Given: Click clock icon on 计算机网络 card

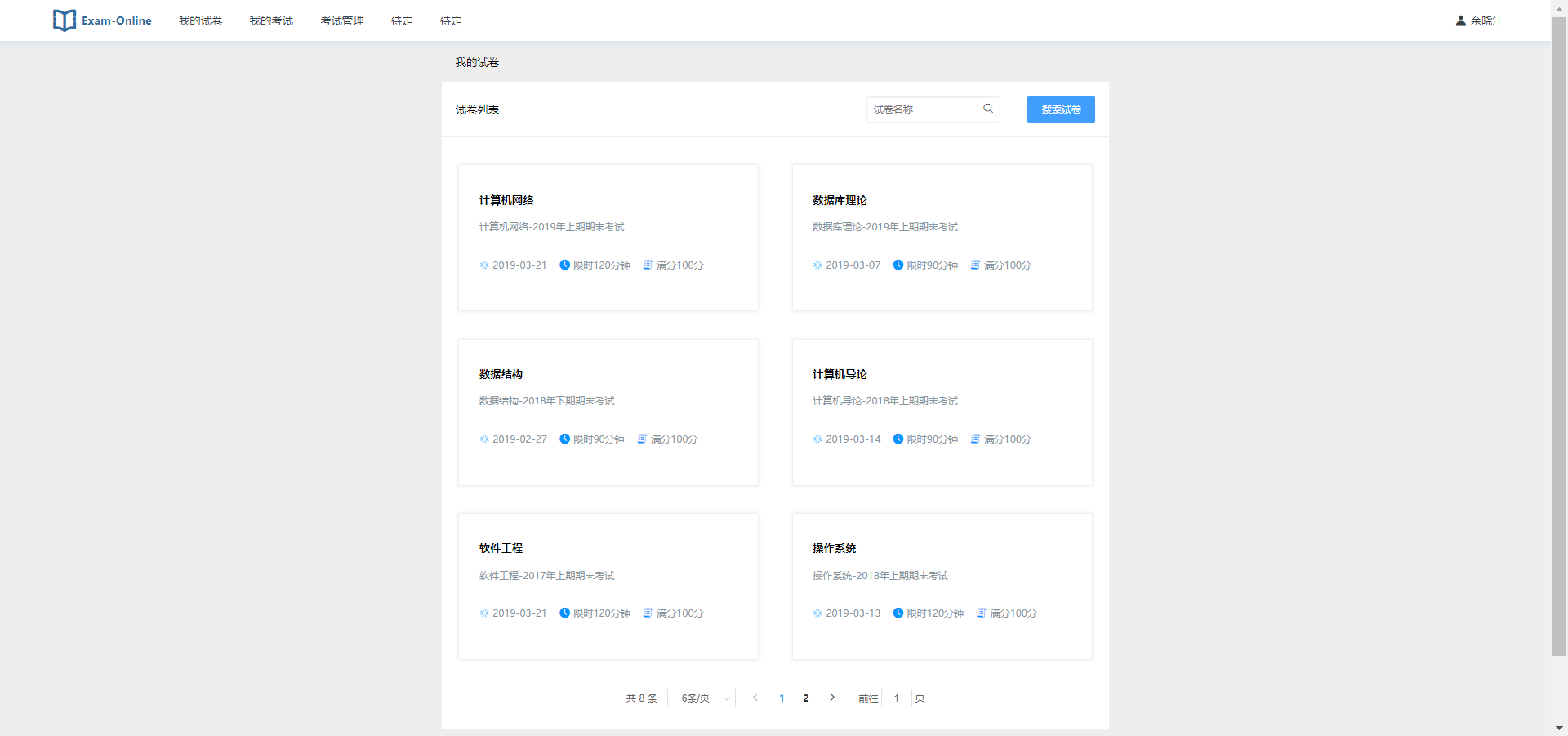Looking at the screenshot, I should 564,265.
